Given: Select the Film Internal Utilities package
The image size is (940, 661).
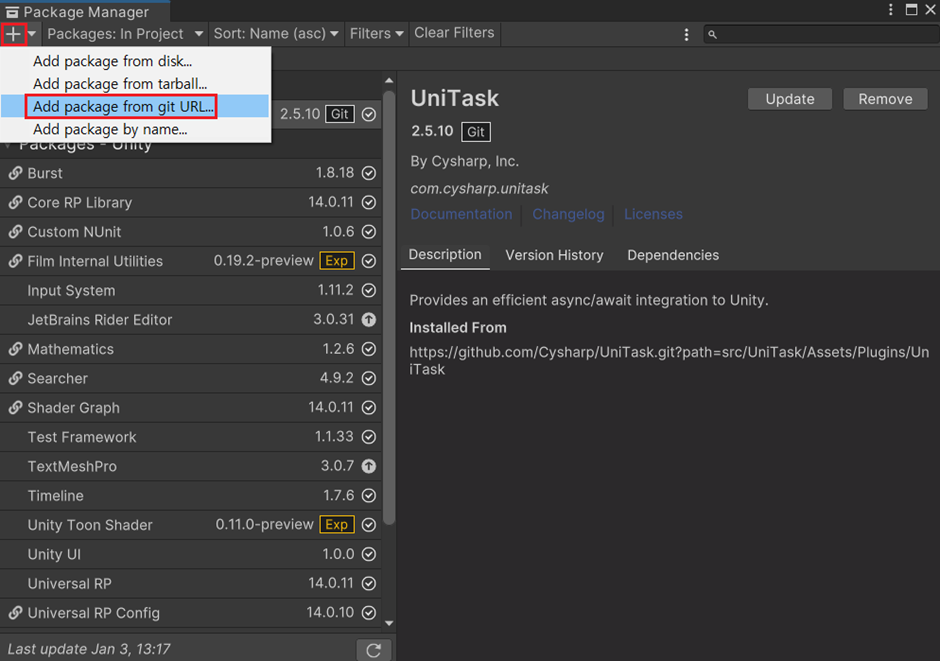Looking at the screenshot, I should (x=191, y=261).
